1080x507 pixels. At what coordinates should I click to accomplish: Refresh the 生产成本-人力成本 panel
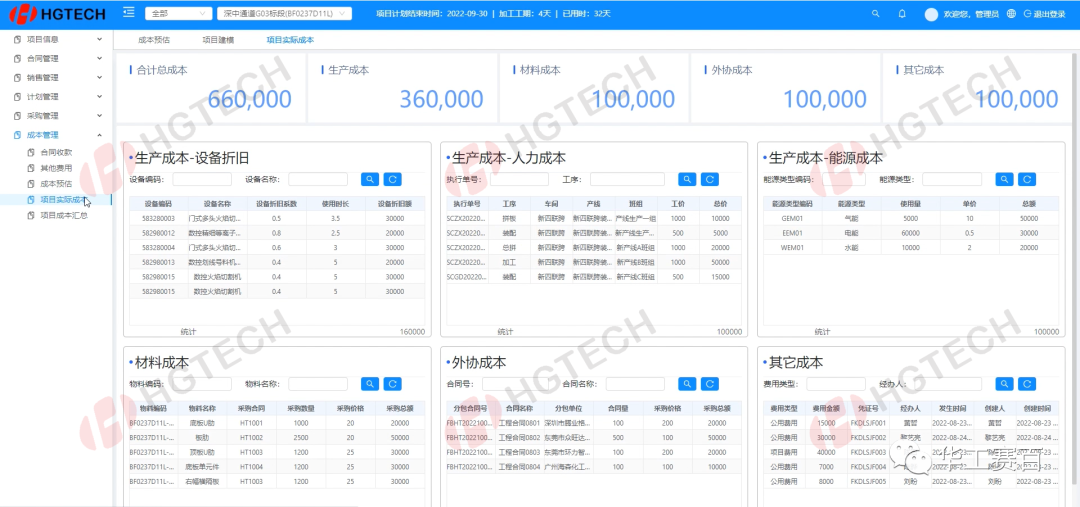[709, 179]
